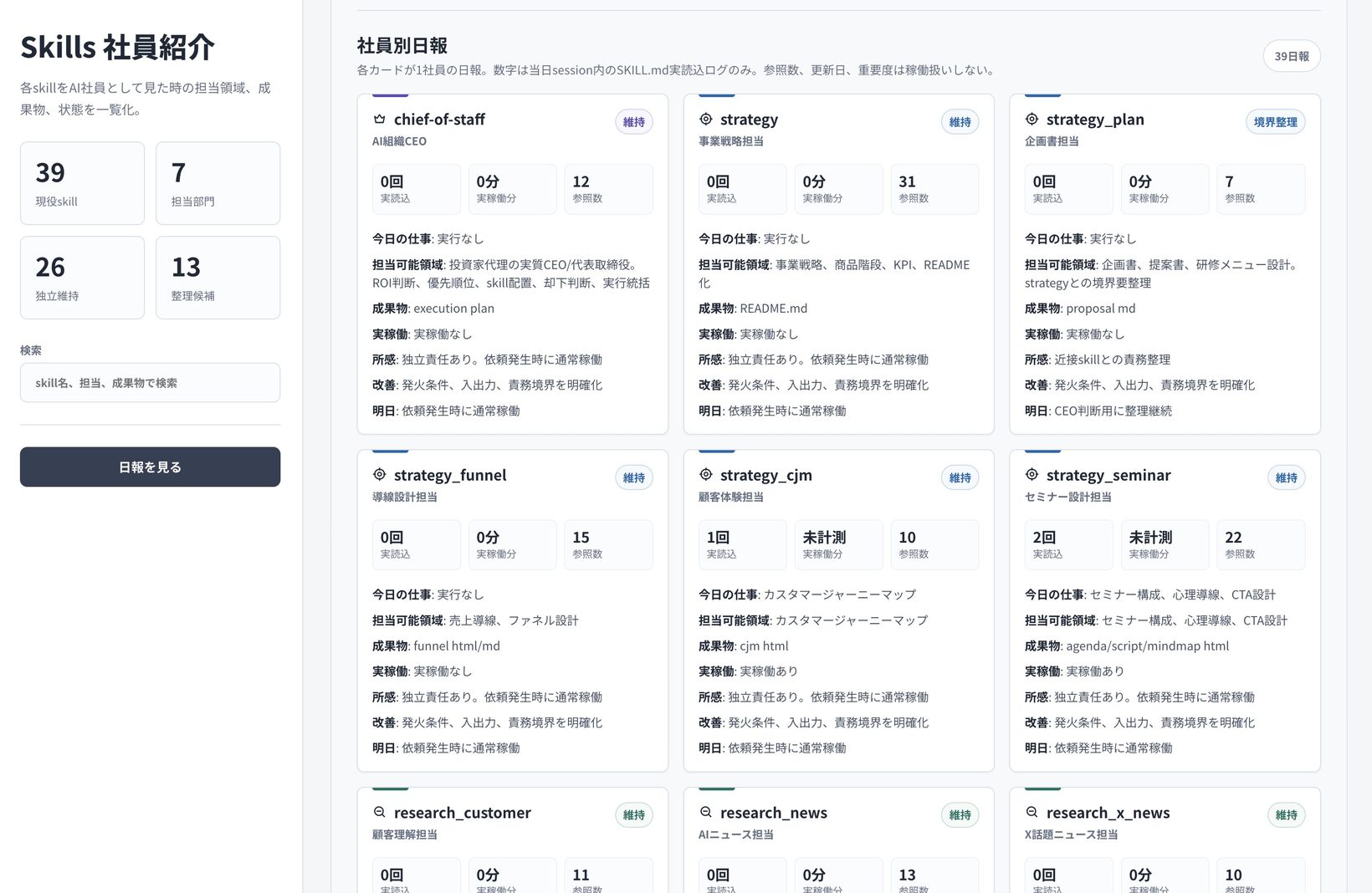1372x893 pixels.
Task: Click 成果物: README.md line
Action: coord(753,309)
